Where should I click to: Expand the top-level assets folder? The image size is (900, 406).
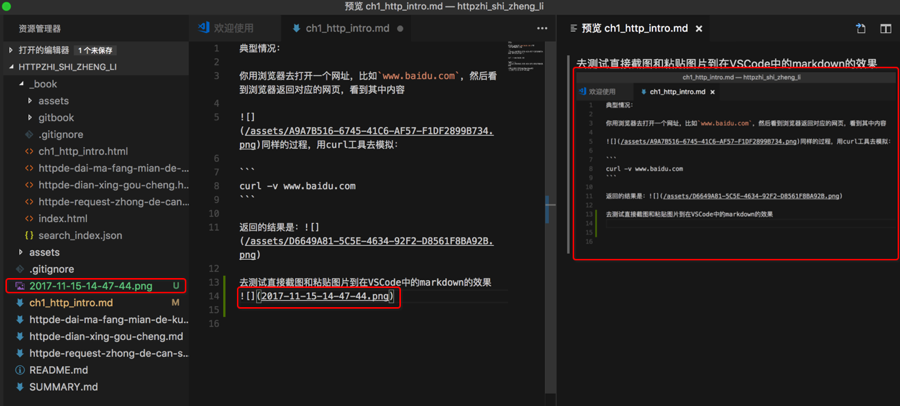pyautogui.click(x=21, y=252)
